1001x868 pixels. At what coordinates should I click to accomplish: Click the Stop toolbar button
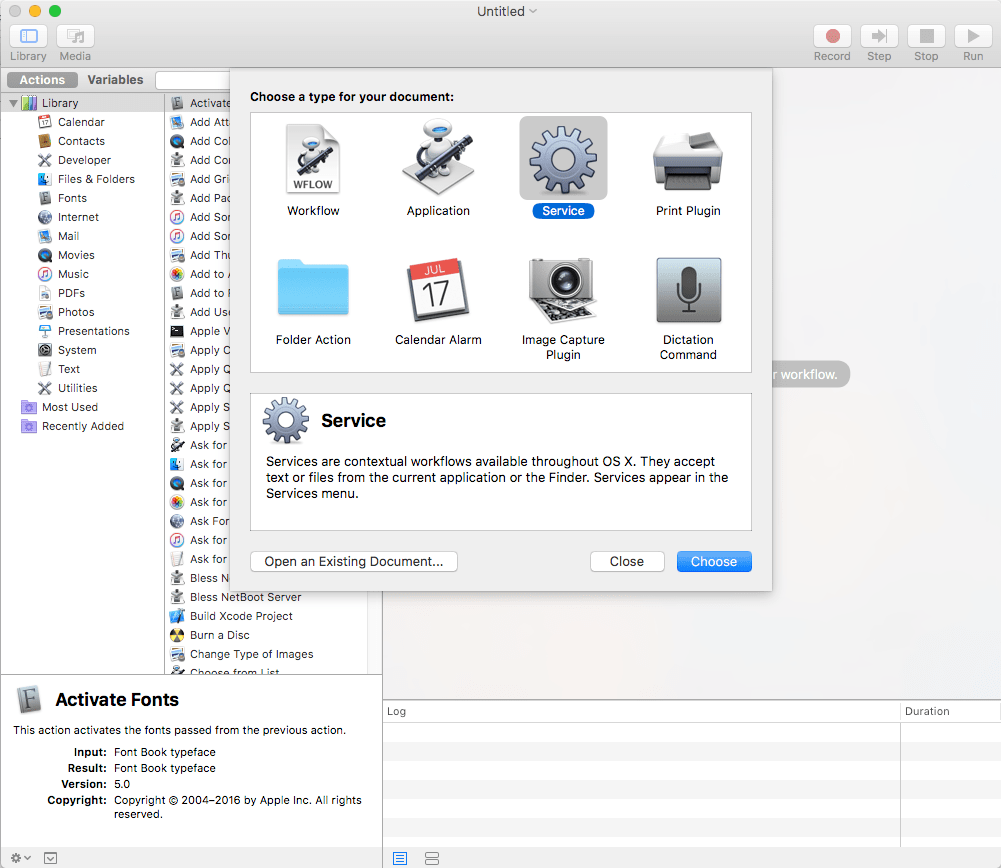tap(926, 36)
